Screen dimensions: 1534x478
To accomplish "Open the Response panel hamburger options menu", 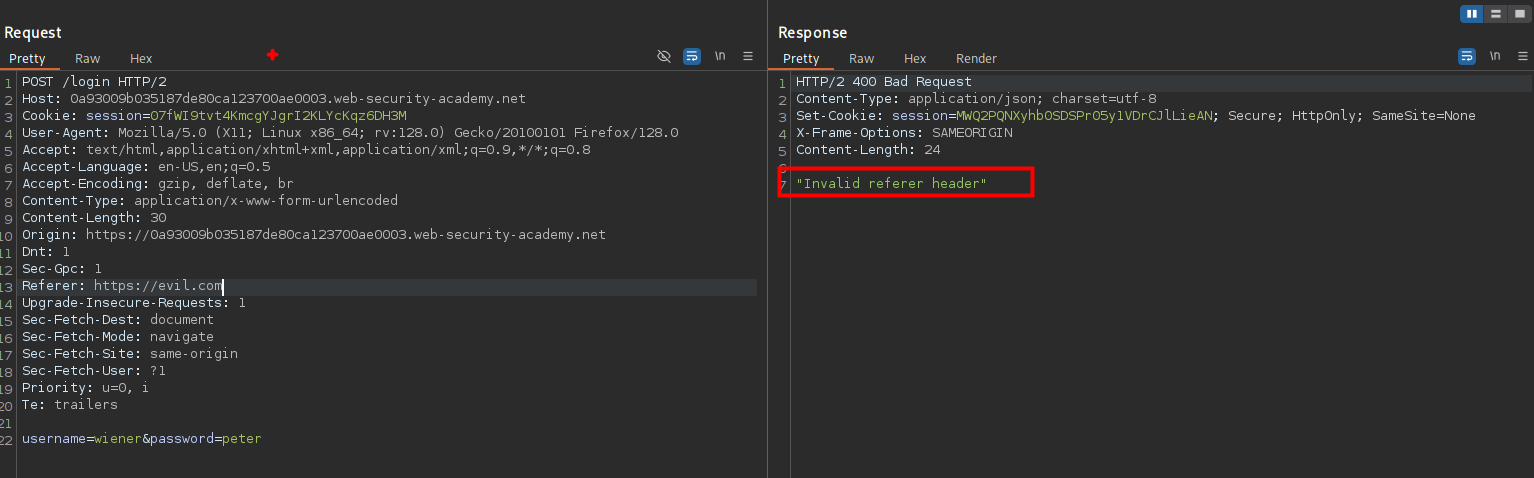I will point(1522,57).
